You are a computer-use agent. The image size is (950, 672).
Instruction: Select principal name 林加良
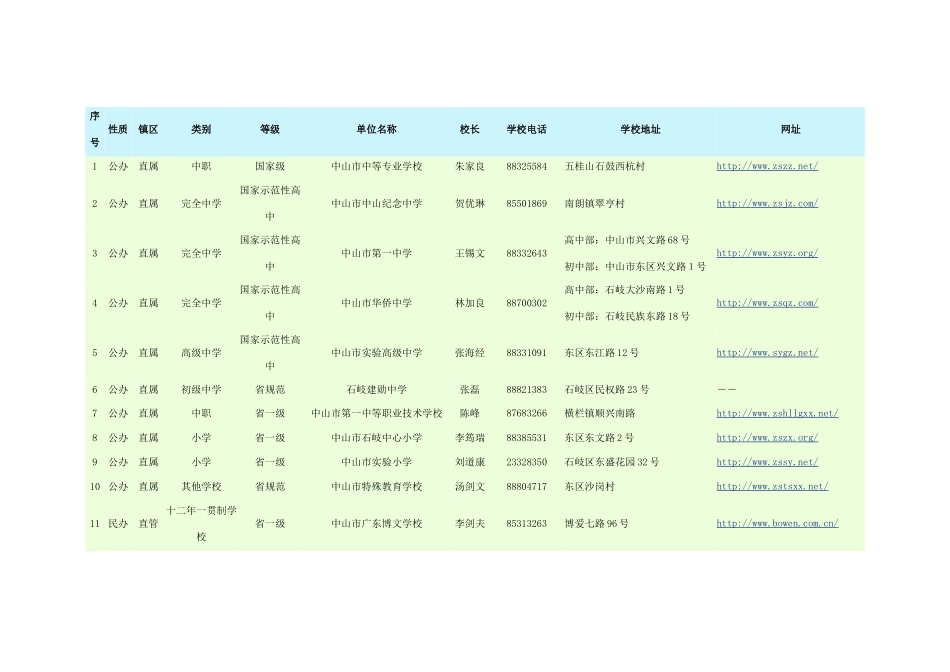(470, 303)
